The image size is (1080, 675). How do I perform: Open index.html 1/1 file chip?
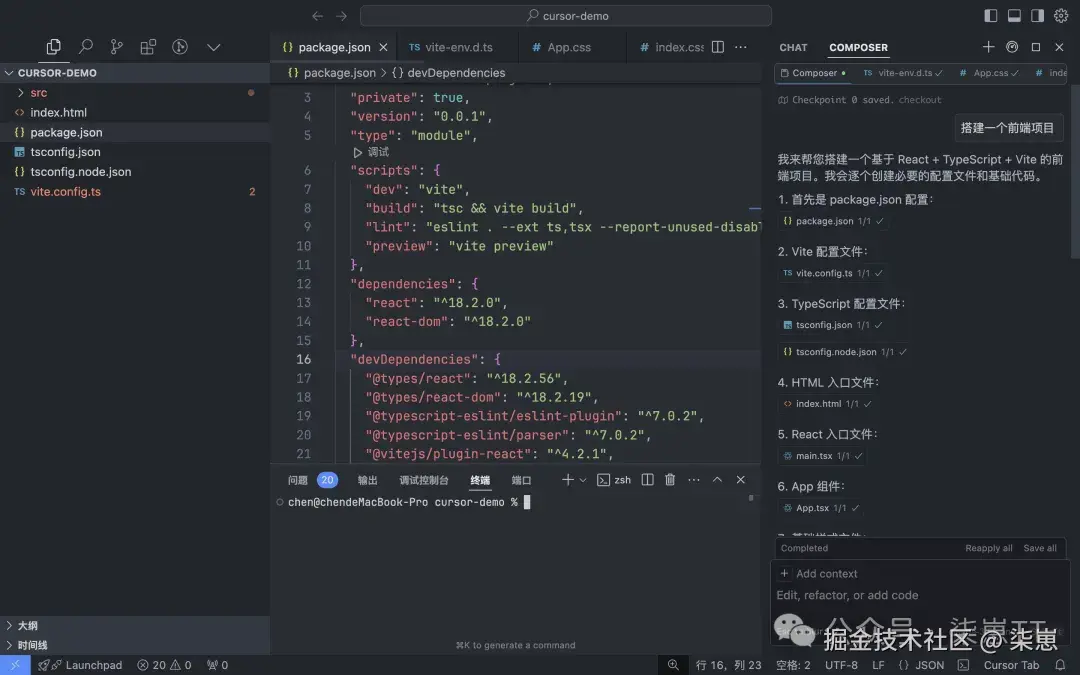[827, 404]
